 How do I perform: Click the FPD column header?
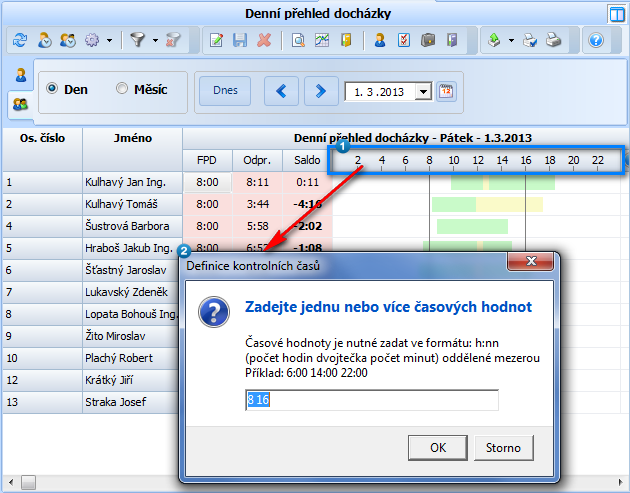(207, 160)
